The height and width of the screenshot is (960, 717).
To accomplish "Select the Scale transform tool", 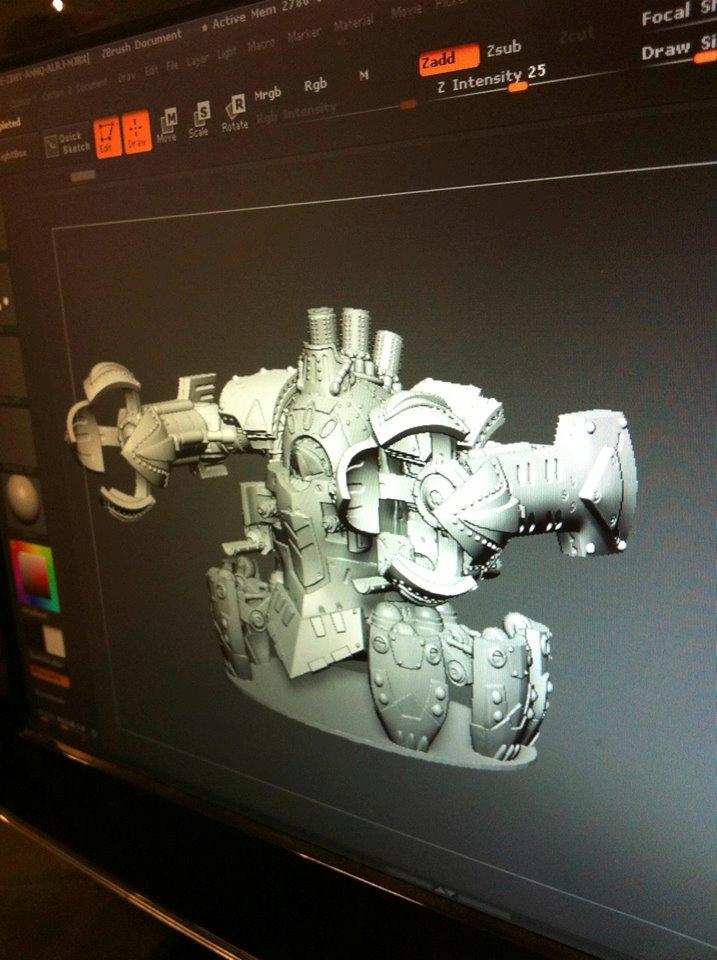I will pyautogui.click(x=200, y=119).
